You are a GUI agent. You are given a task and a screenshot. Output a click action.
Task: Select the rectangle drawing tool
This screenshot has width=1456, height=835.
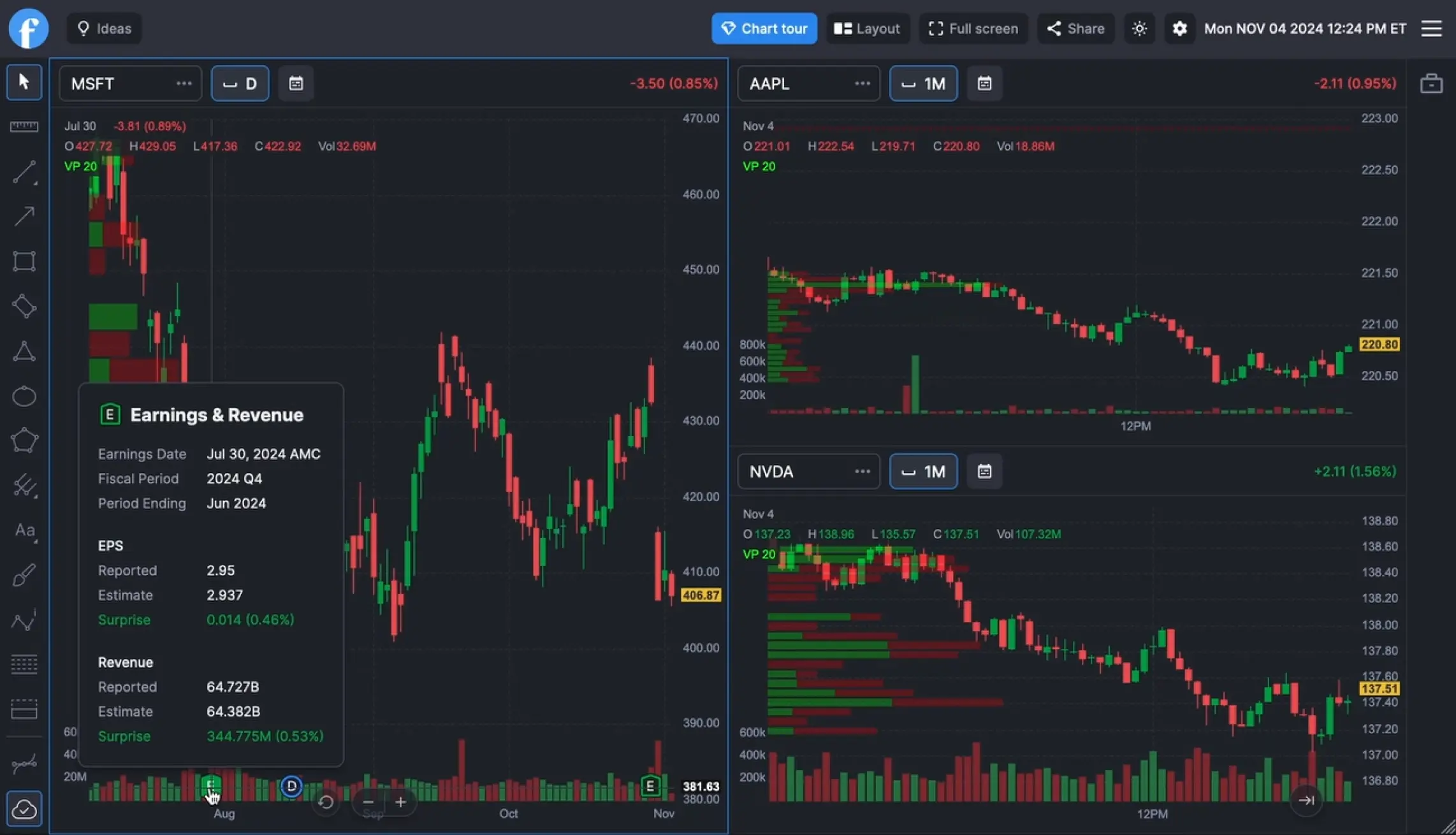tap(24, 261)
